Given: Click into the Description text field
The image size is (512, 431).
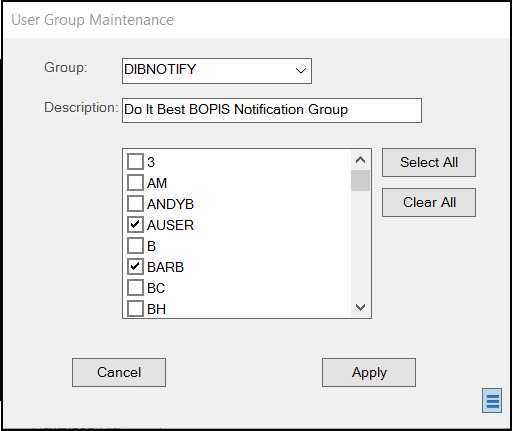Looking at the screenshot, I should click(x=272, y=110).
